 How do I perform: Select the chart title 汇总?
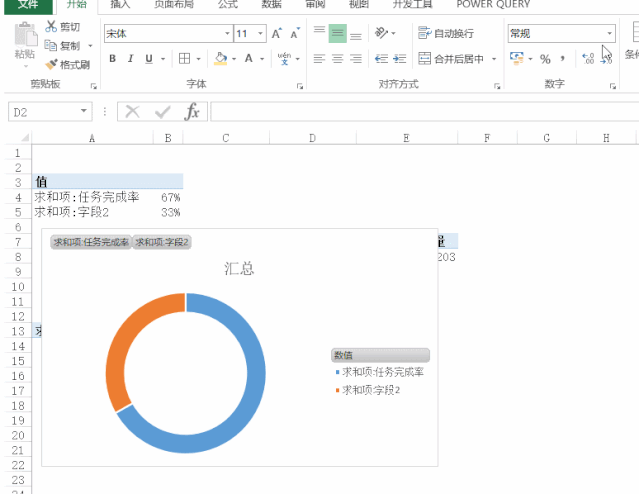239,269
